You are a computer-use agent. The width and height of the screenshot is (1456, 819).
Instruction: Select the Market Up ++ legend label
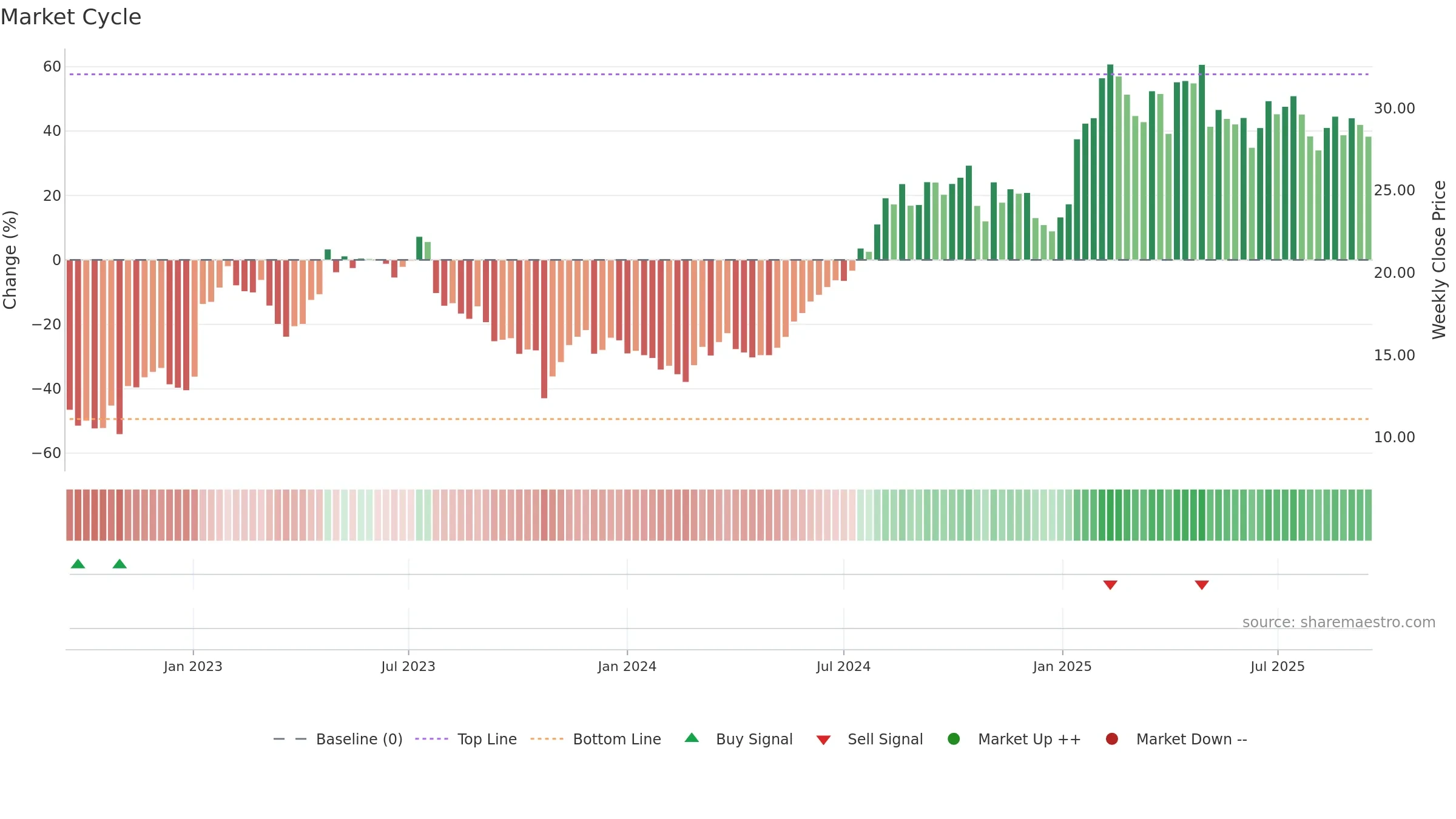[x=1030, y=739]
